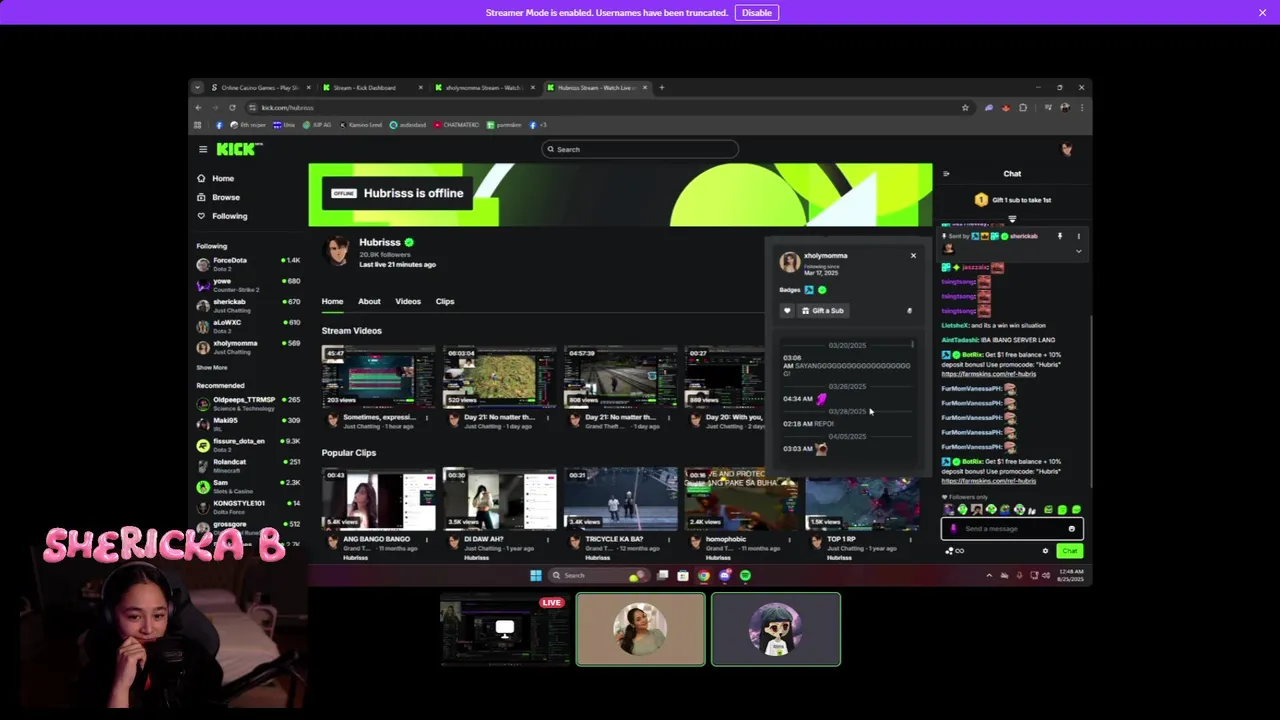Open three-dot menu on pinned chat message

1078,236
